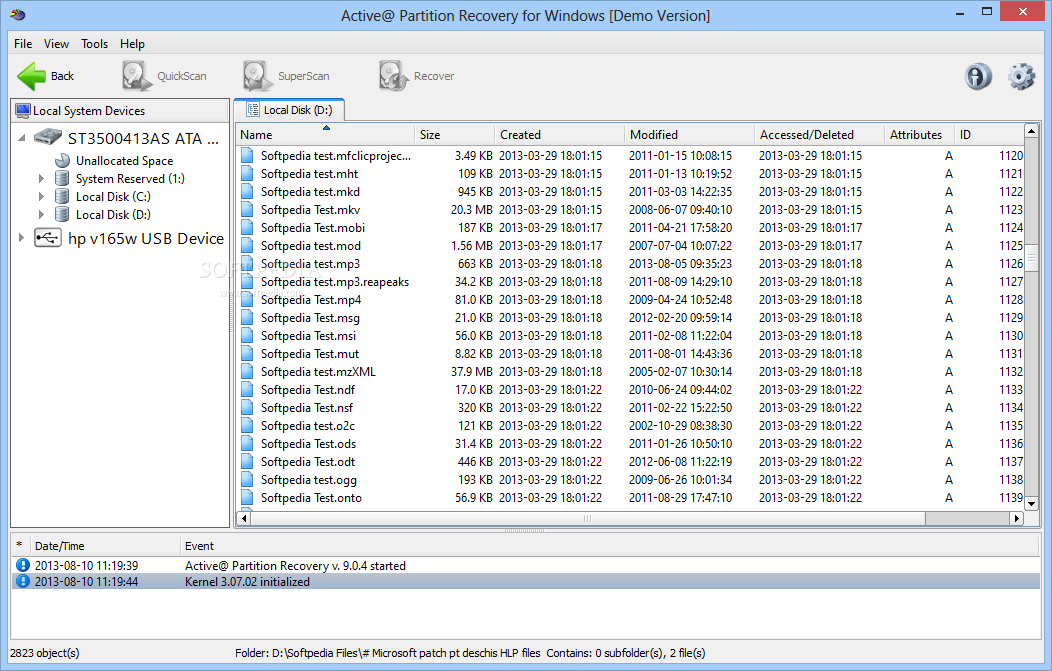Image resolution: width=1052 pixels, height=671 pixels.
Task: Select Softpedia test.mfclicprojec... file row
Action: pyautogui.click(x=631, y=156)
